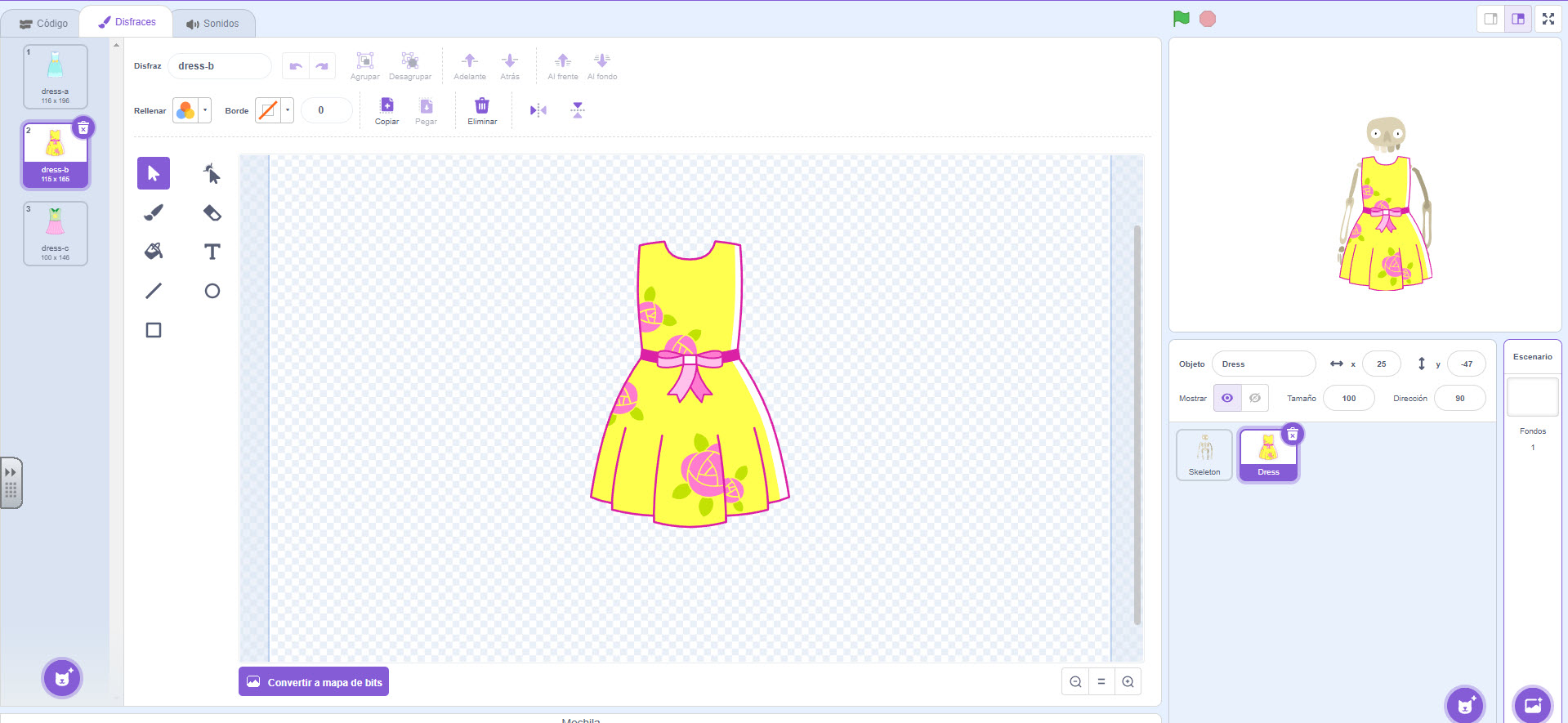Select the Eraser tool
1568x723 pixels.
[x=212, y=212]
